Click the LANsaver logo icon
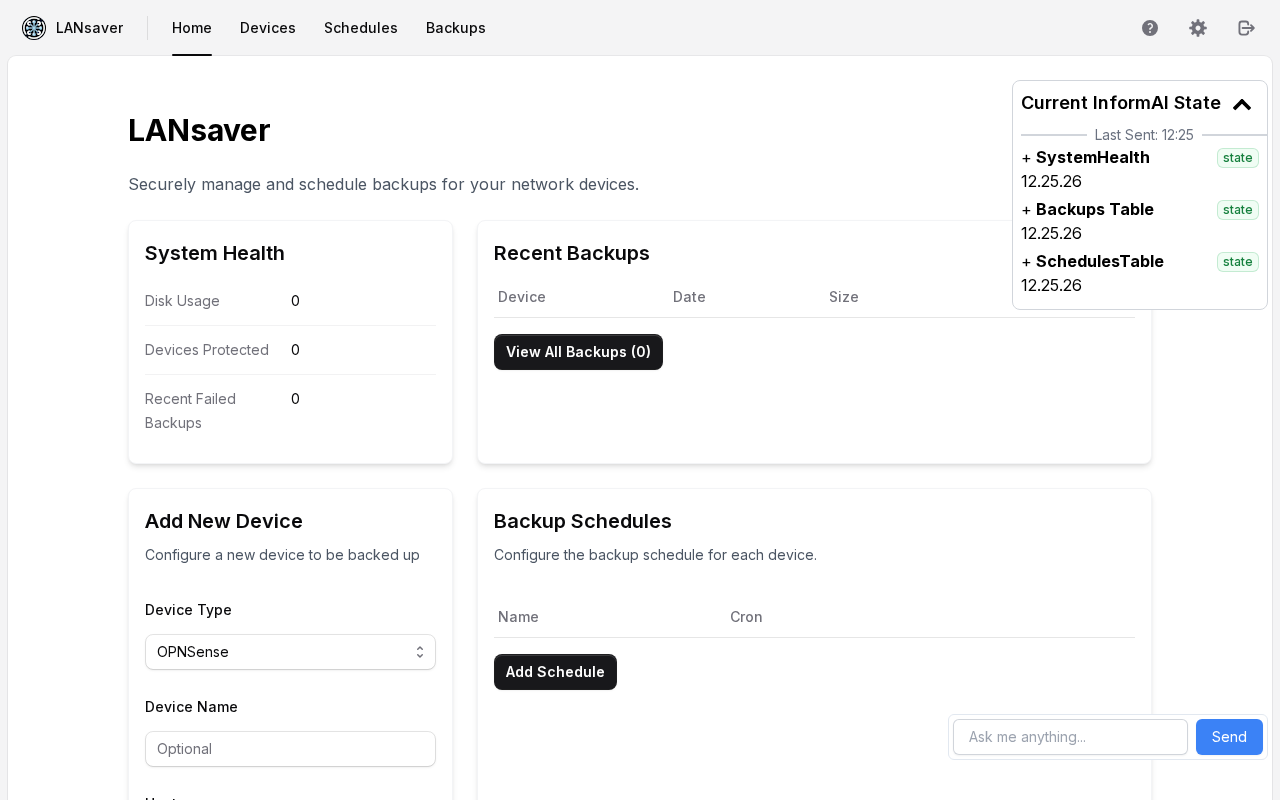Screen dimensions: 1280x800 [34, 28]
